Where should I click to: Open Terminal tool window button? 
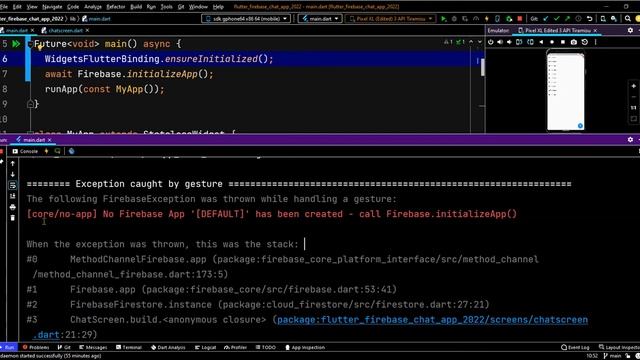[129, 347]
